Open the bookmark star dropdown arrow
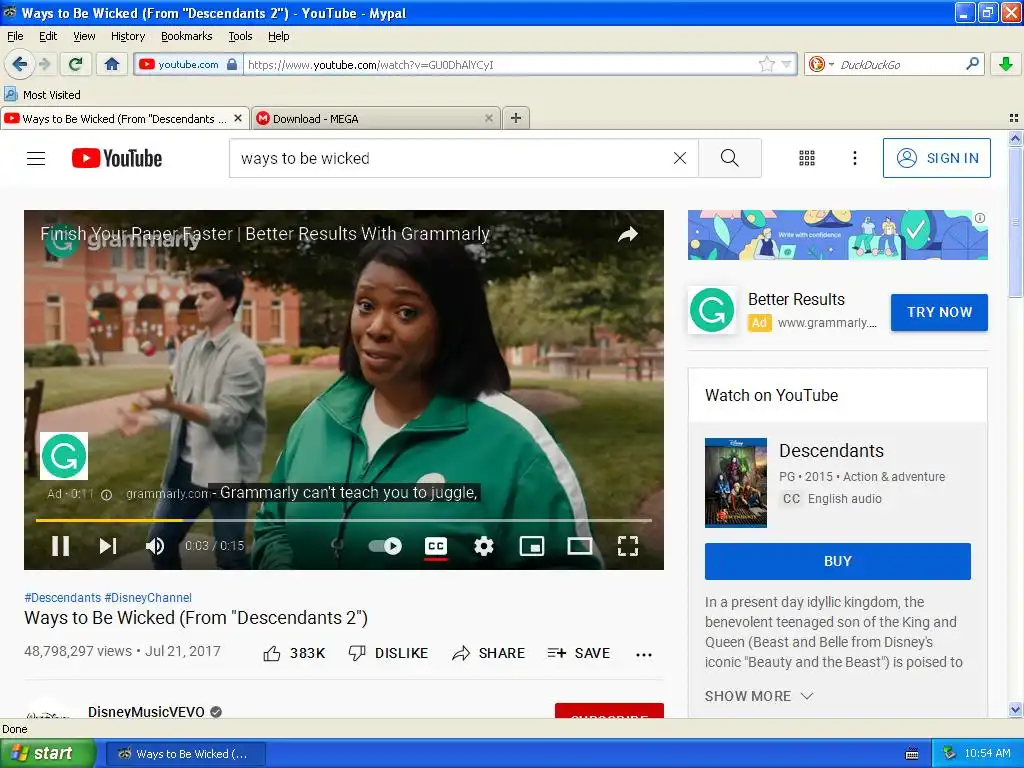Screen dimensions: 1024x768 point(787,64)
